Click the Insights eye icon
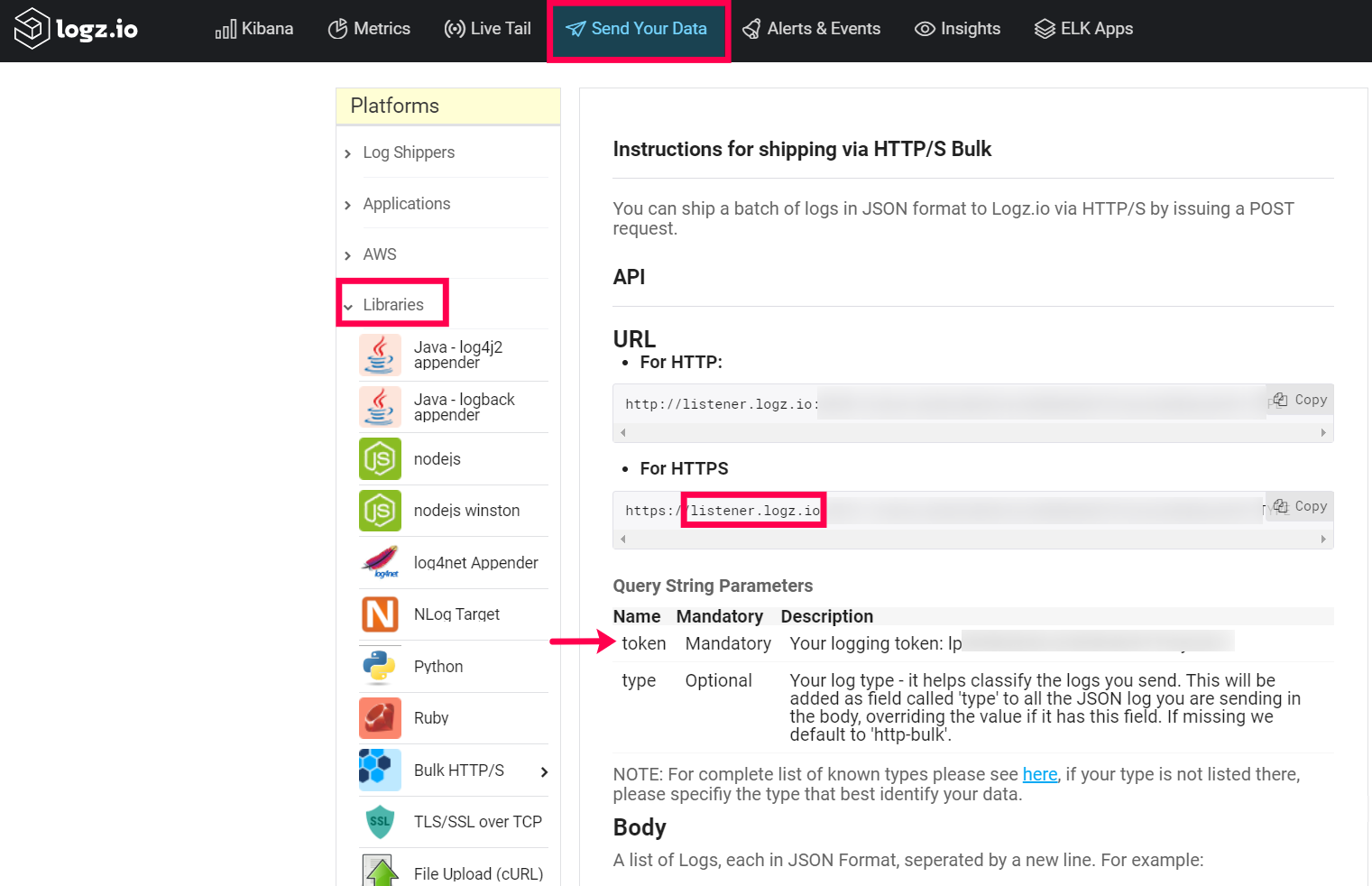 tap(925, 29)
